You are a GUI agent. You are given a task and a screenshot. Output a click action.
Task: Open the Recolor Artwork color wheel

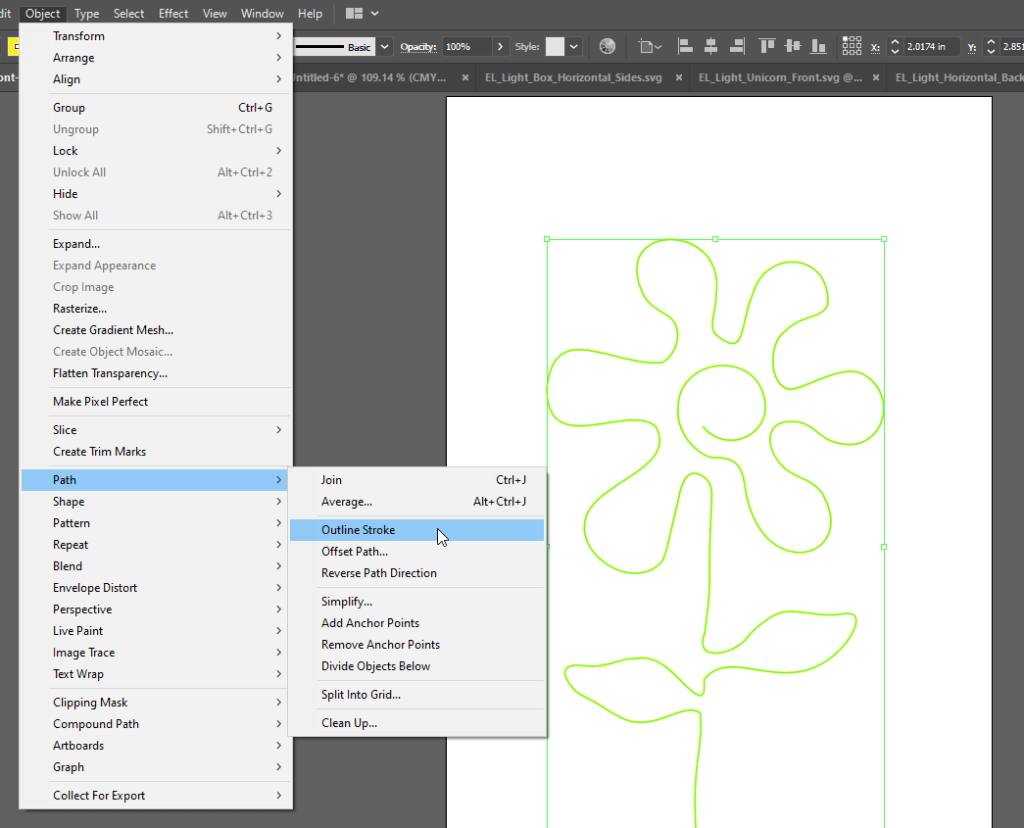coord(608,47)
